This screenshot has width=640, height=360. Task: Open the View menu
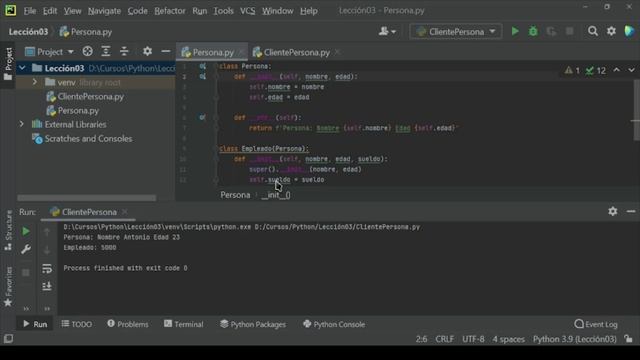click(72, 11)
